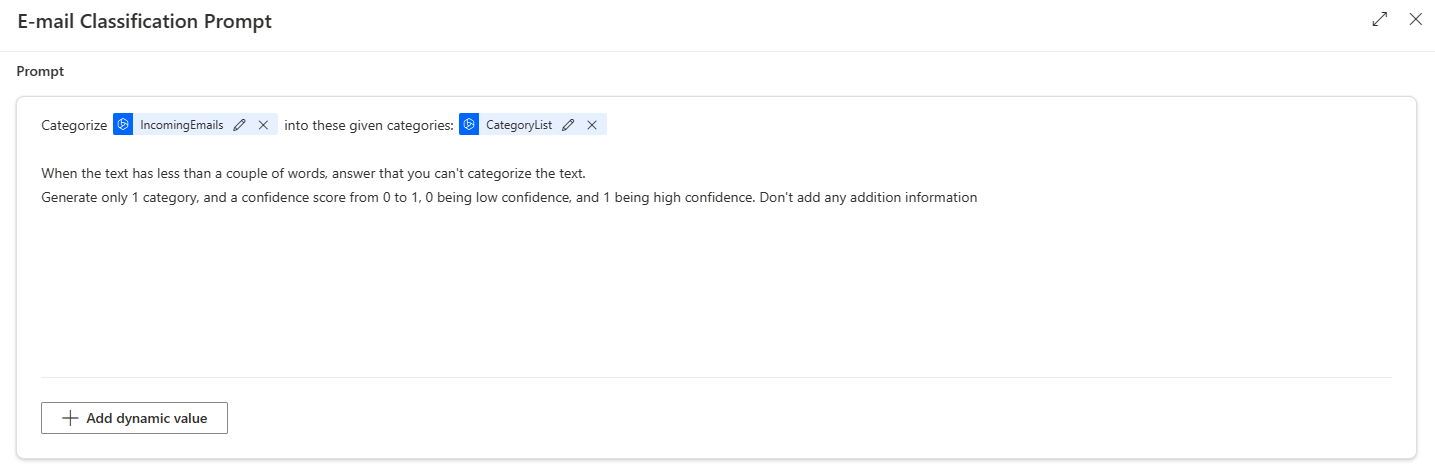Screen dimensions: 1435x470
Task: Place cursor after 'Don't add any addition information'
Action: pos(977,197)
